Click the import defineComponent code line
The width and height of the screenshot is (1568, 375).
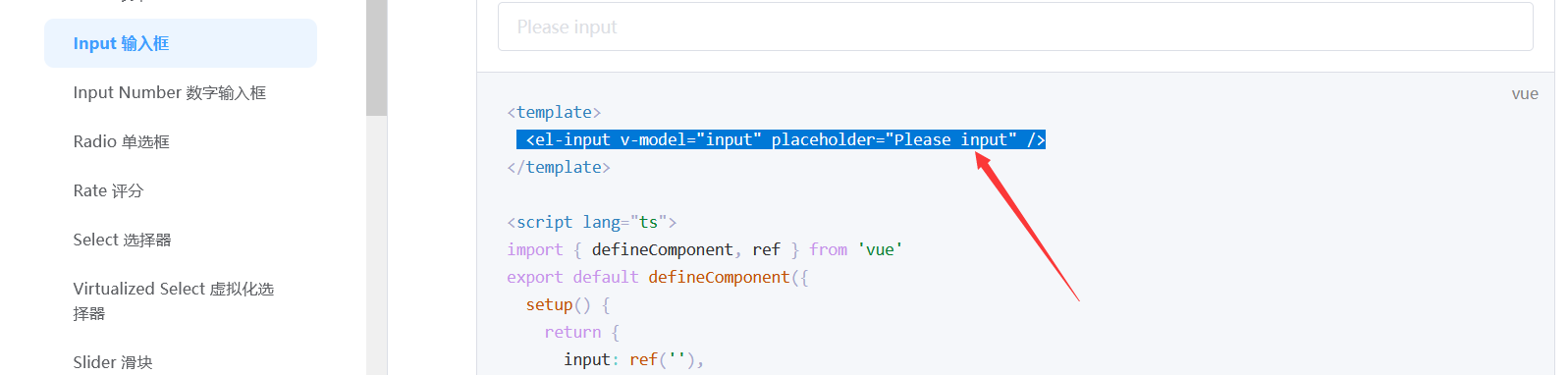coord(705,249)
